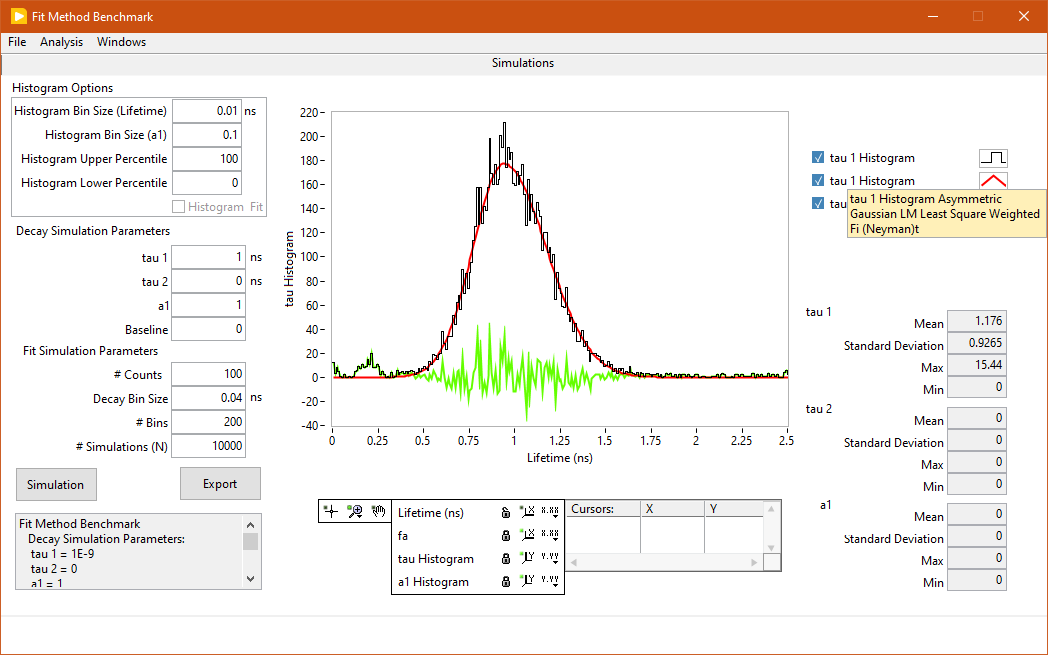Click the fa scale label in legend
The height and width of the screenshot is (655, 1048).
pos(402,535)
